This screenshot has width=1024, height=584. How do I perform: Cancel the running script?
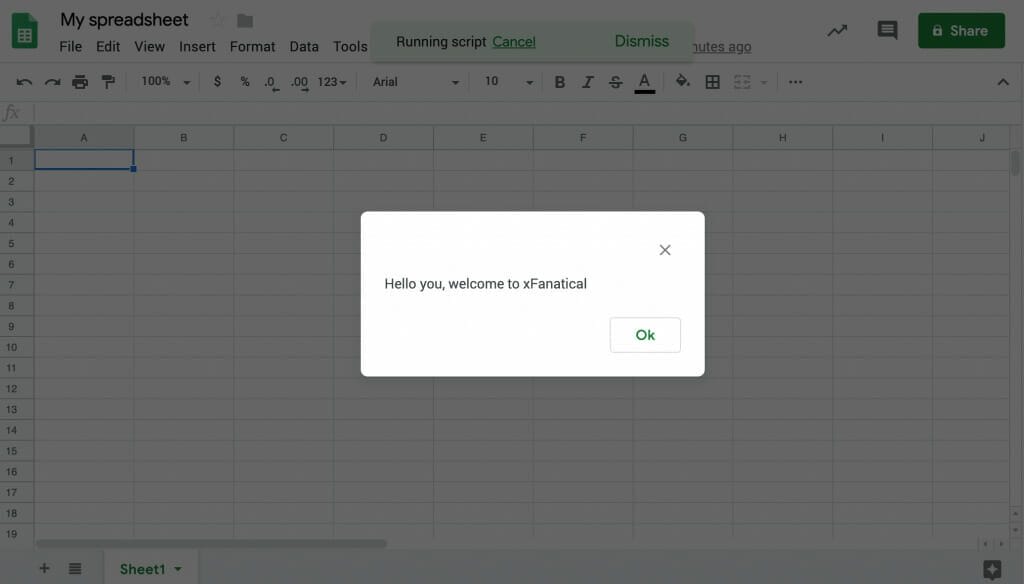pyautogui.click(x=513, y=42)
